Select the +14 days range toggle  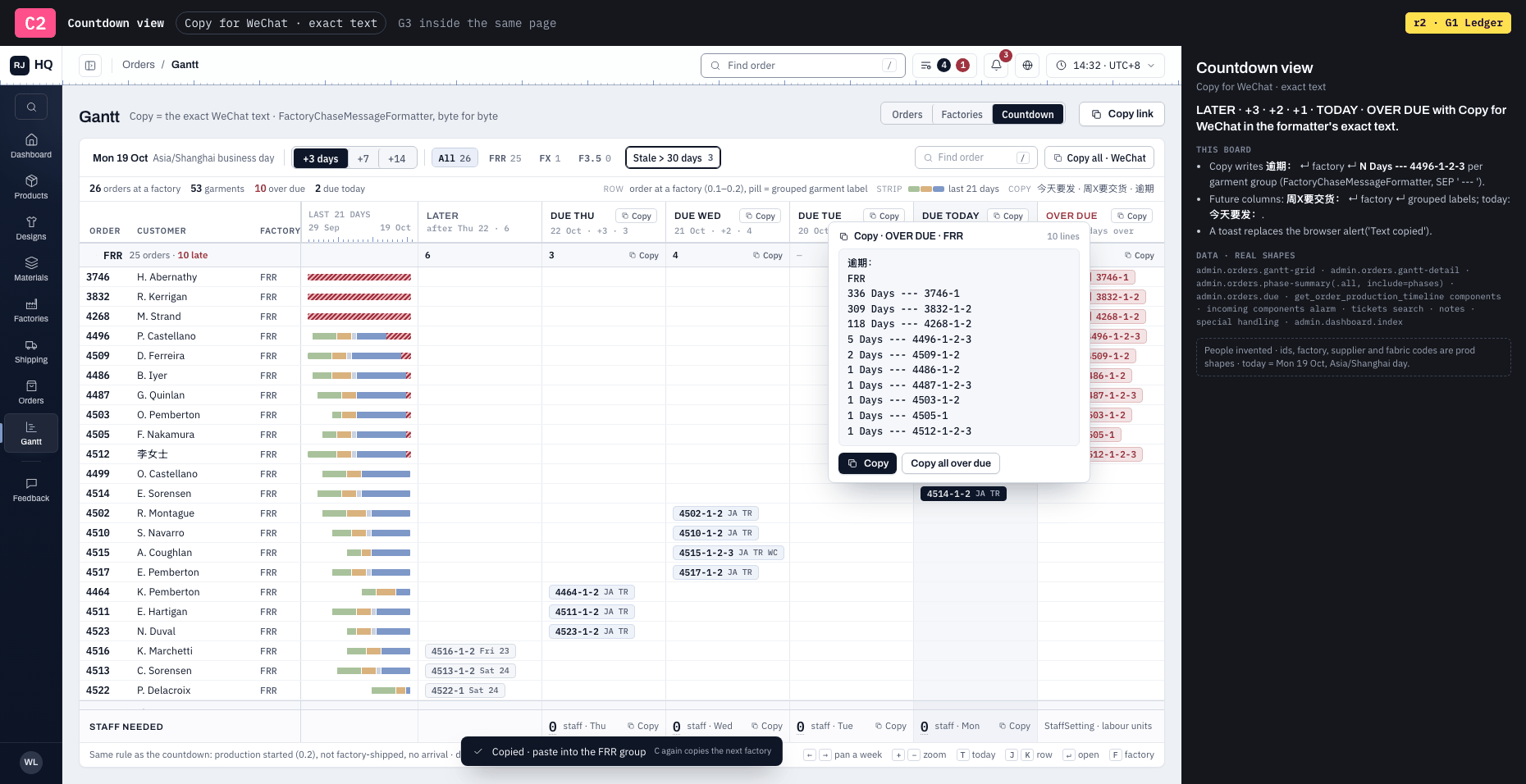397,158
